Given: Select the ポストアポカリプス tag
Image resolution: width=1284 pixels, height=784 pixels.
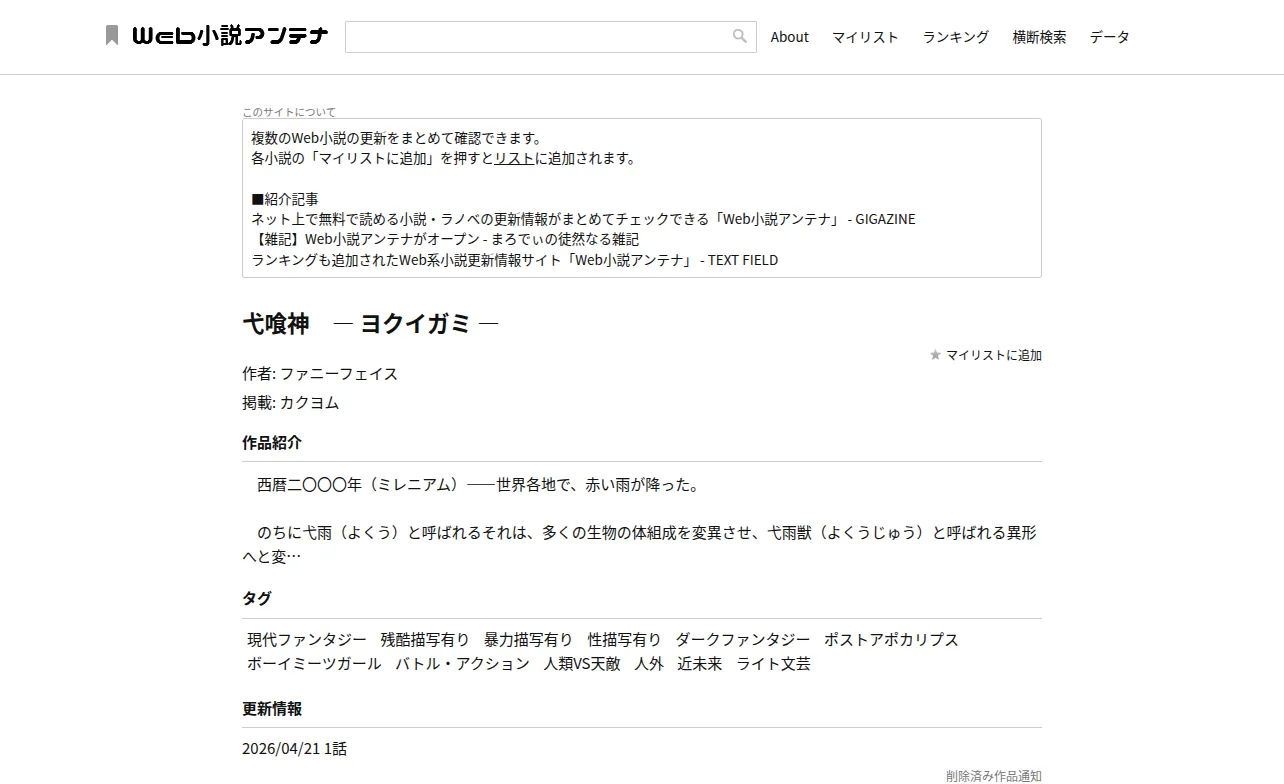Looking at the screenshot, I should [x=891, y=640].
